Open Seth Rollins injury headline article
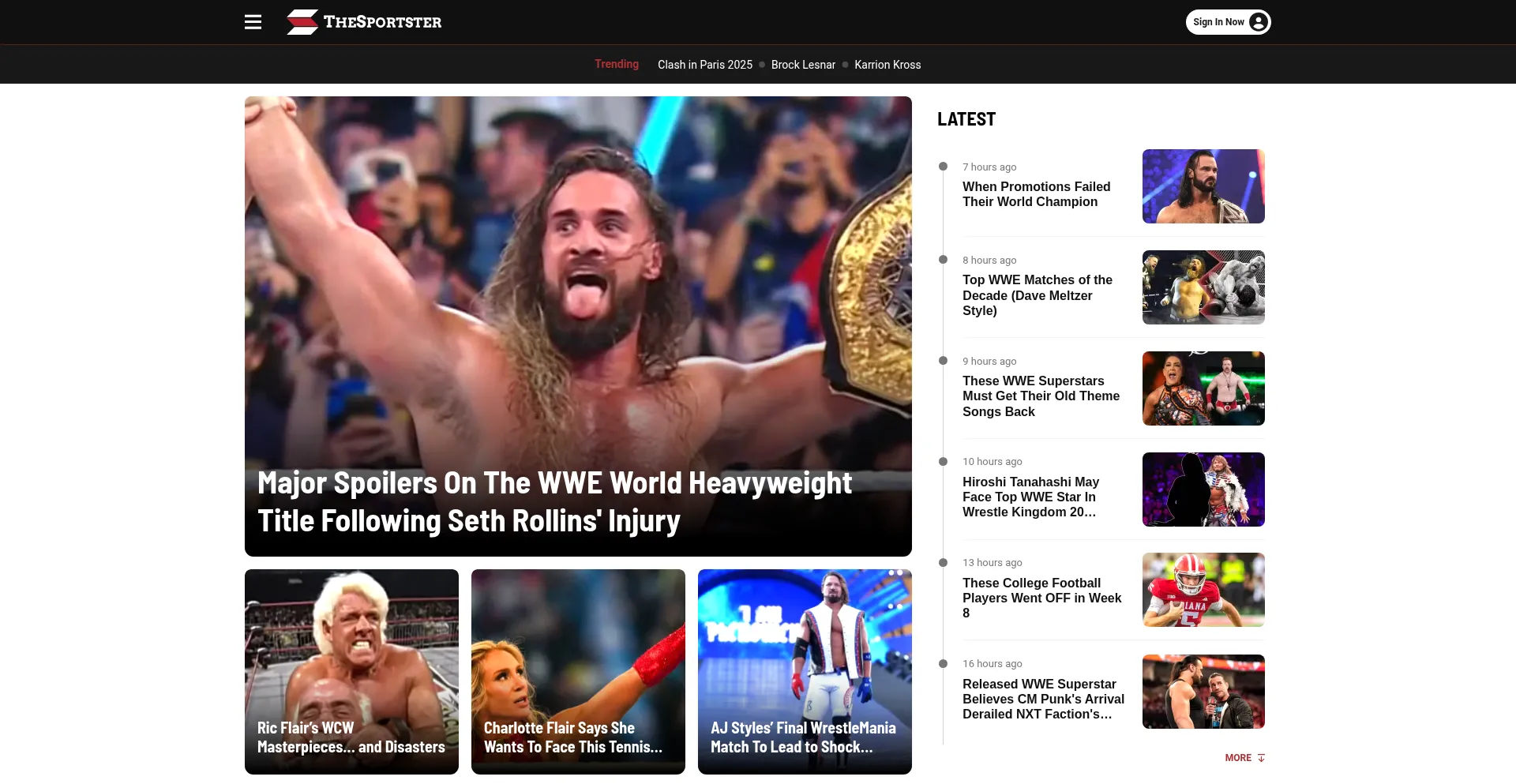The width and height of the screenshot is (1516, 784). (554, 501)
